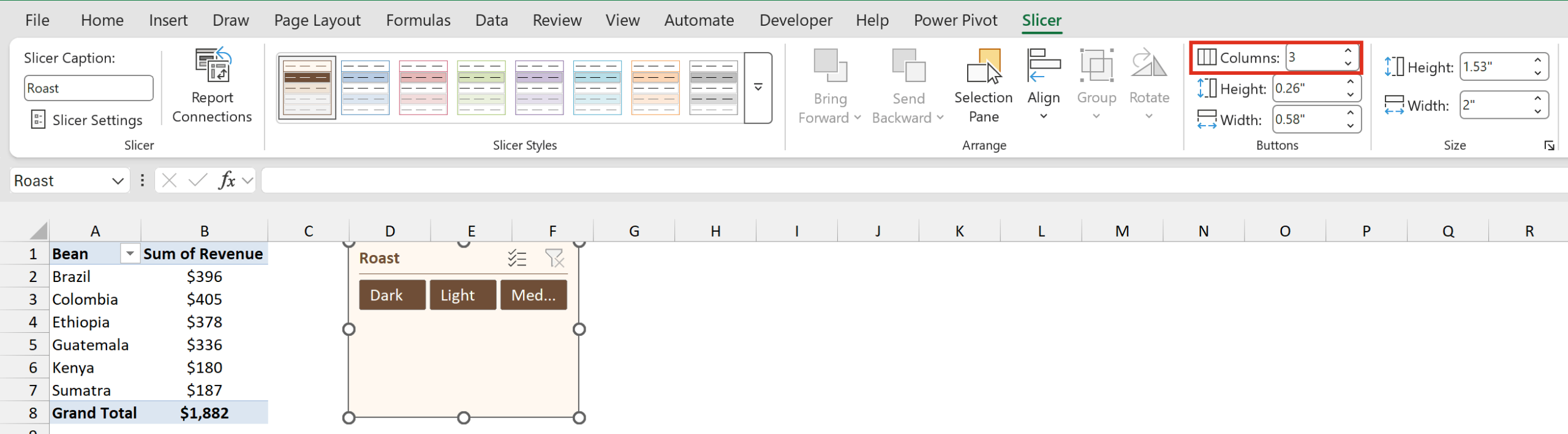Open Send Backward dropdown arrow

(x=940, y=118)
